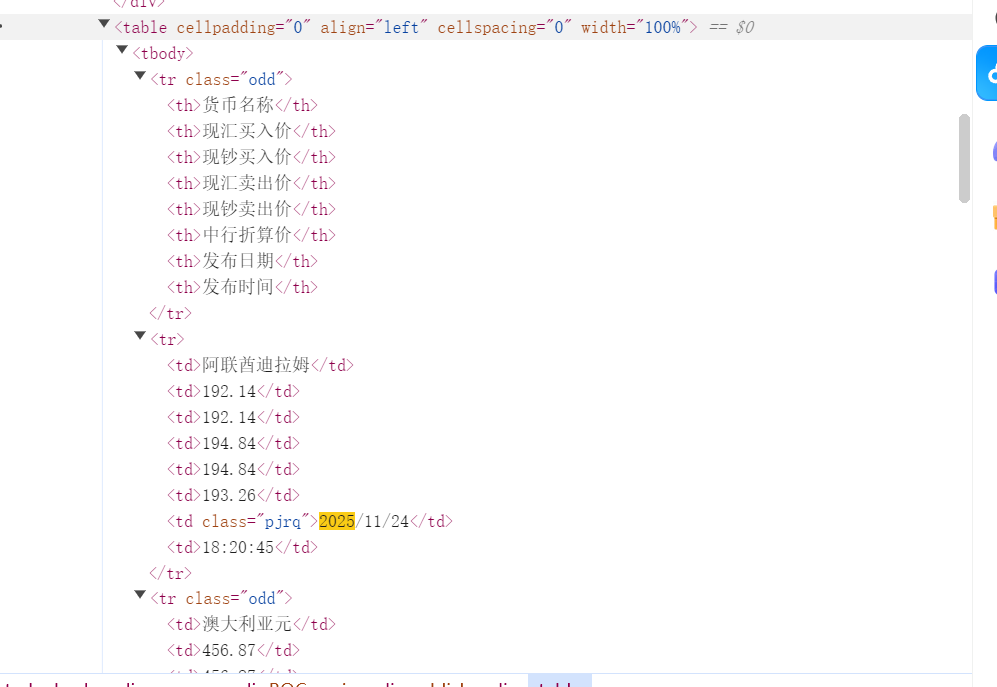Image resolution: width=997 pixels, height=687 pixels.
Task: Select the td row with 193.26
Action: click(x=233, y=495)
